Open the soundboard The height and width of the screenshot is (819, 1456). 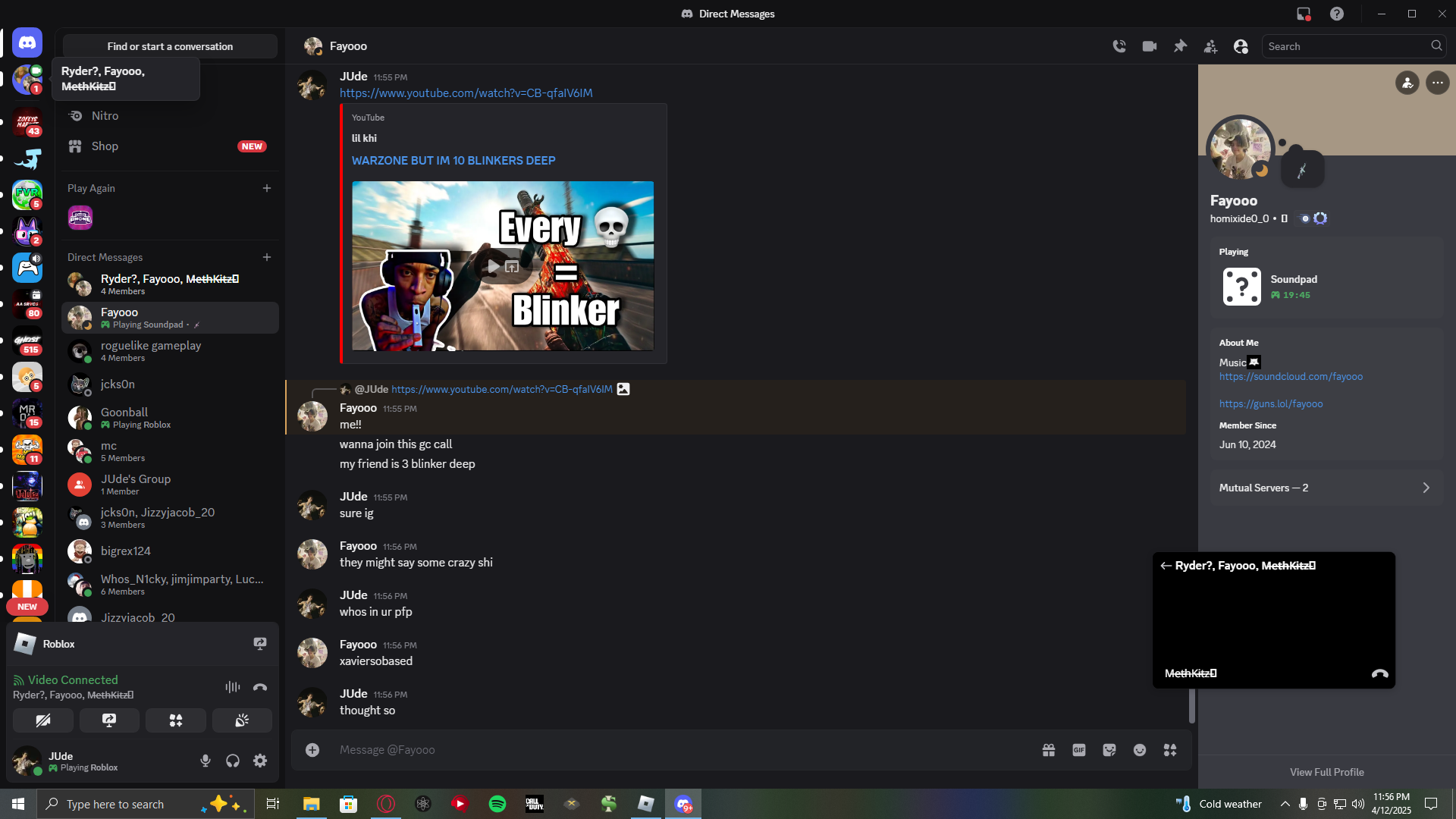(x=242, y=720)
